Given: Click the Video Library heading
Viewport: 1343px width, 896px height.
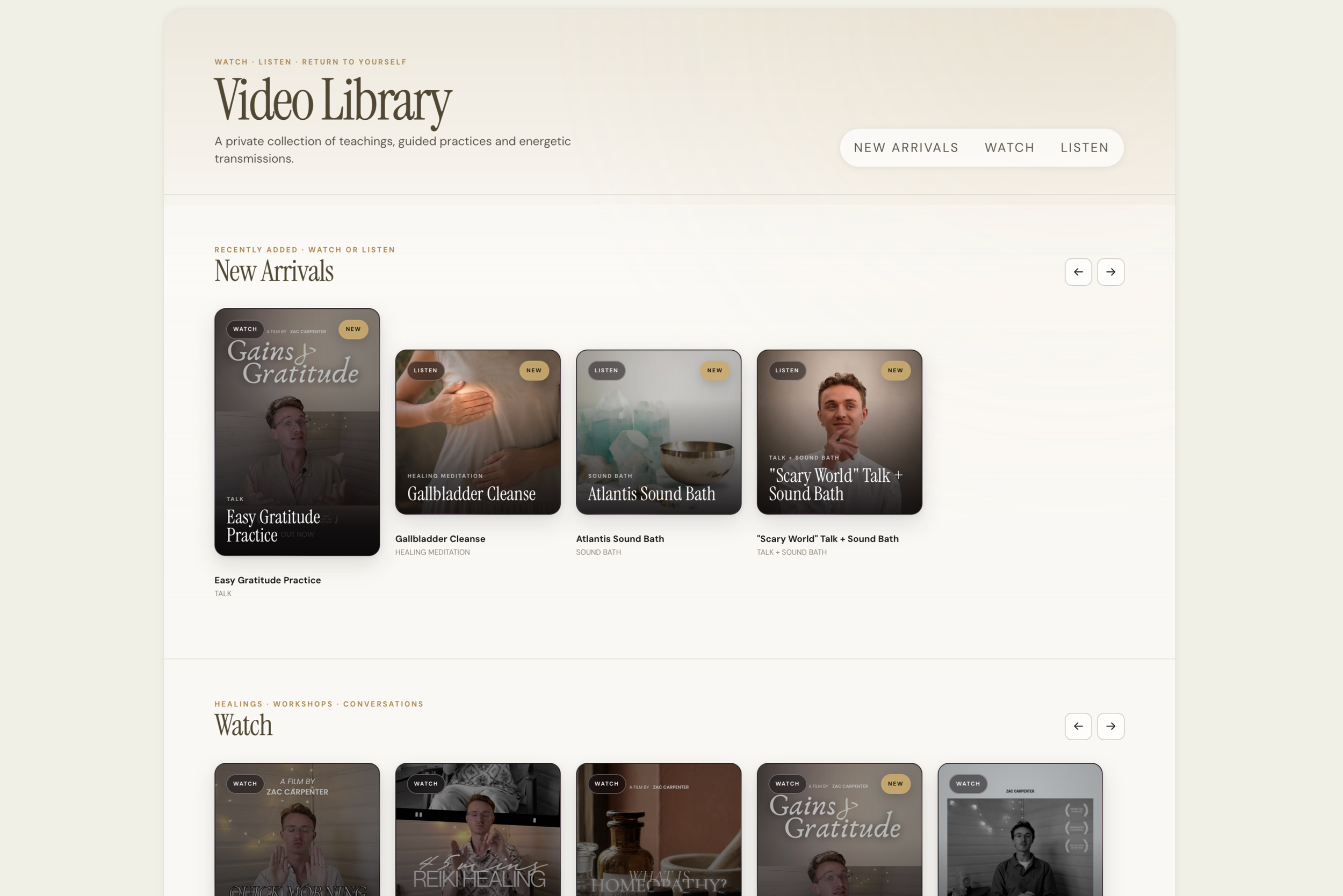Looking at the screenshot, I should (x=333, y=100).
